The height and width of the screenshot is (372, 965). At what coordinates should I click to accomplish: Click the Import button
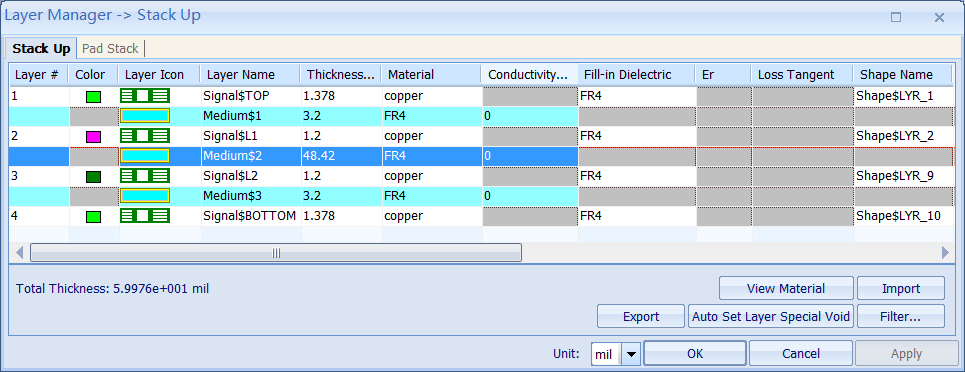[x=901, y=288]
